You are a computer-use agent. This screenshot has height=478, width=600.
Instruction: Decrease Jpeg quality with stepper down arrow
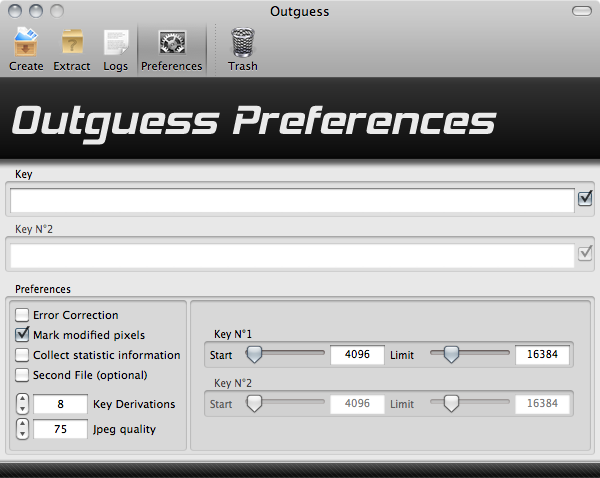point(23,434)
